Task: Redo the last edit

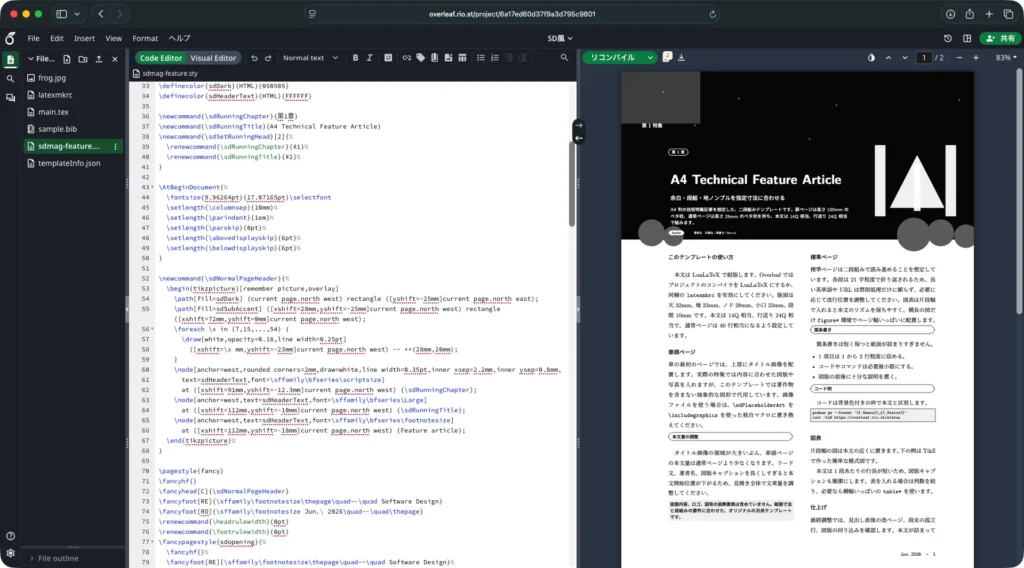Action: click(268, 58)
